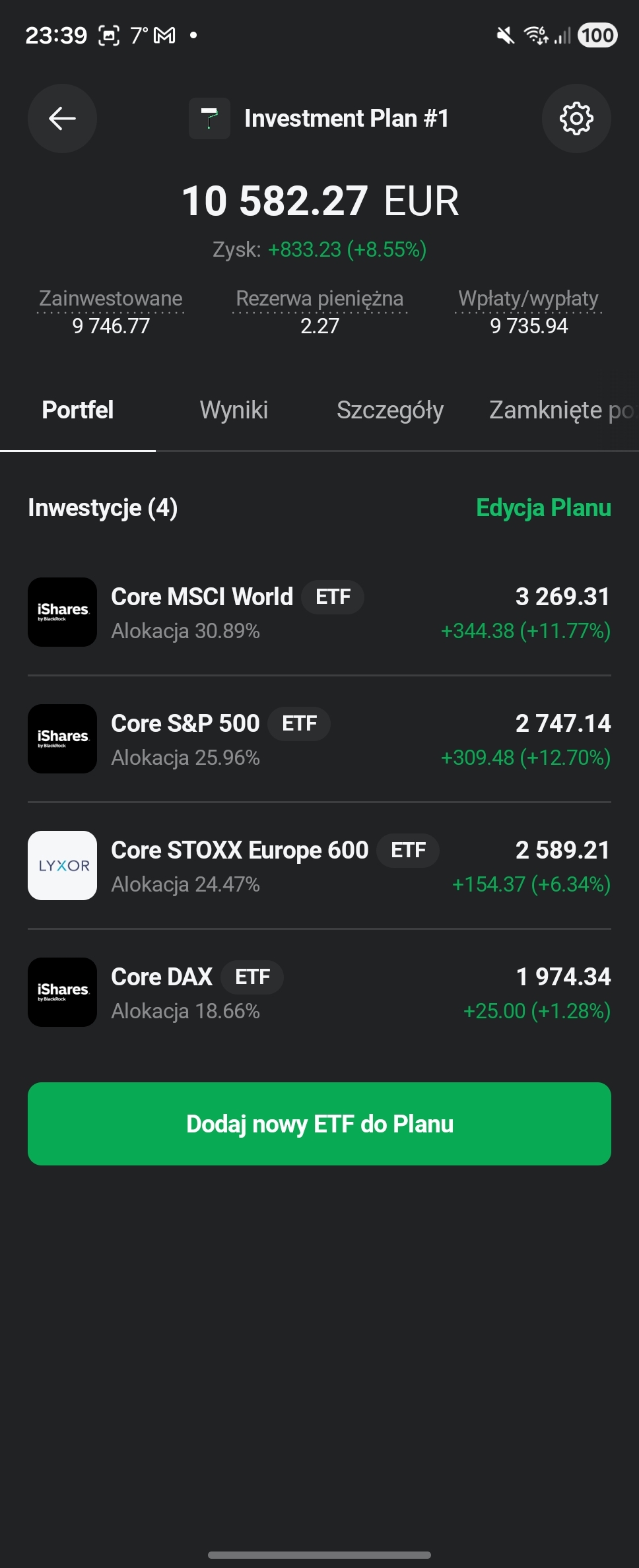Screen dimensions: 639x1568
Task: Tap the battery indicator in status bar
Action: (597, 35)
